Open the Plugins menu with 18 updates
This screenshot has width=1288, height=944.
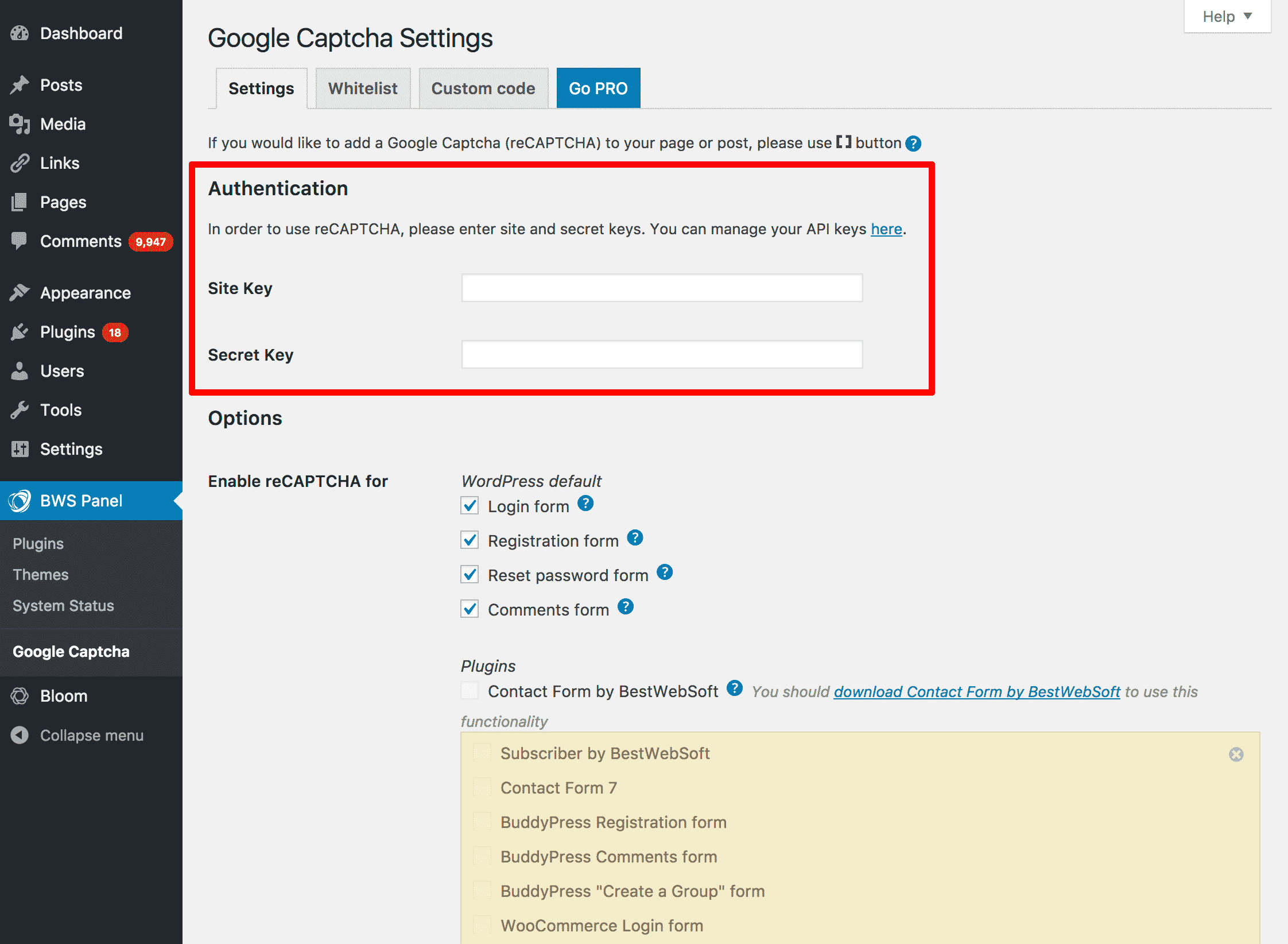tap(68, 332)
